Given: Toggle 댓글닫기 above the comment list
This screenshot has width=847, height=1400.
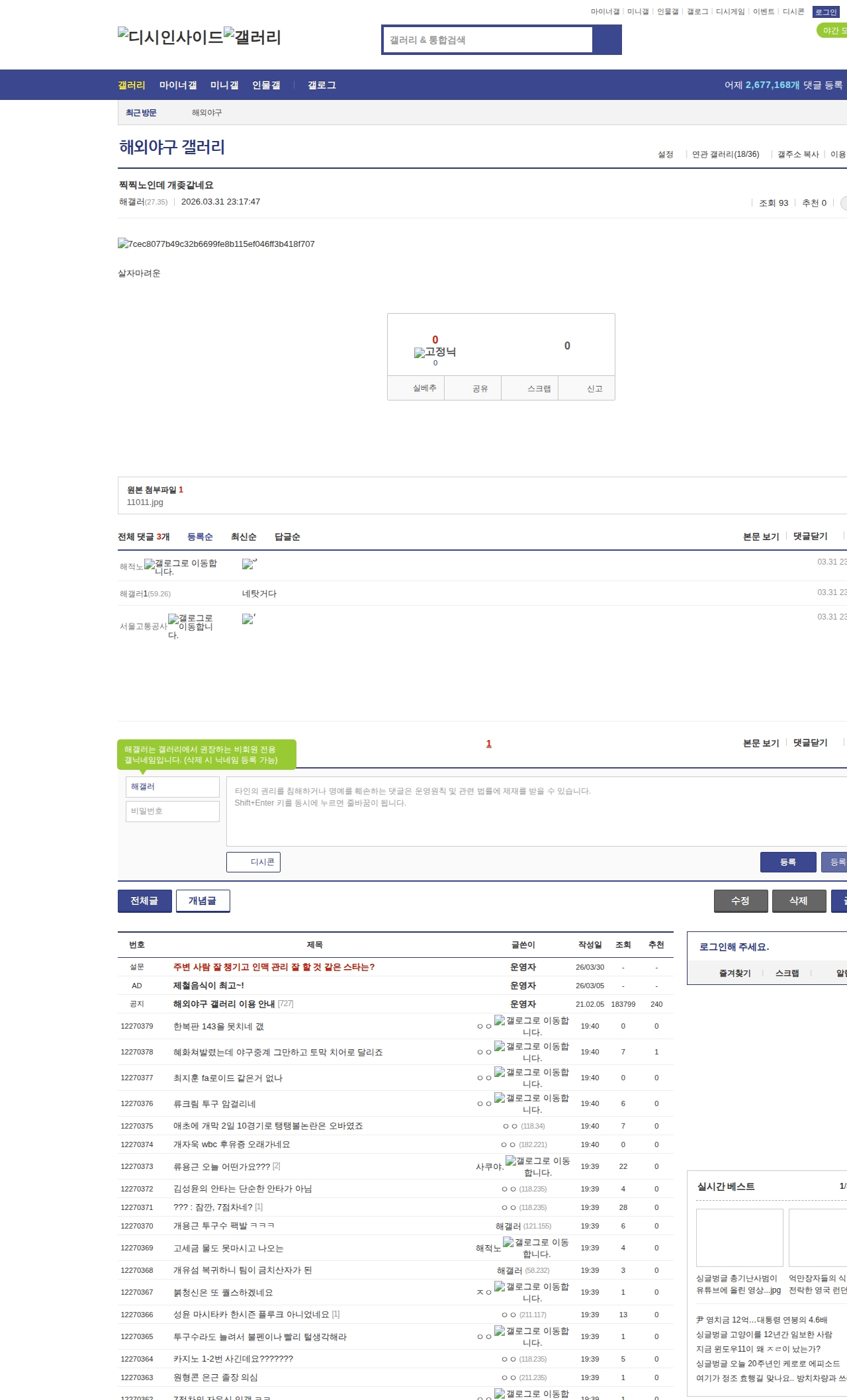Looking at the screenshot, I should pos(811,536).
